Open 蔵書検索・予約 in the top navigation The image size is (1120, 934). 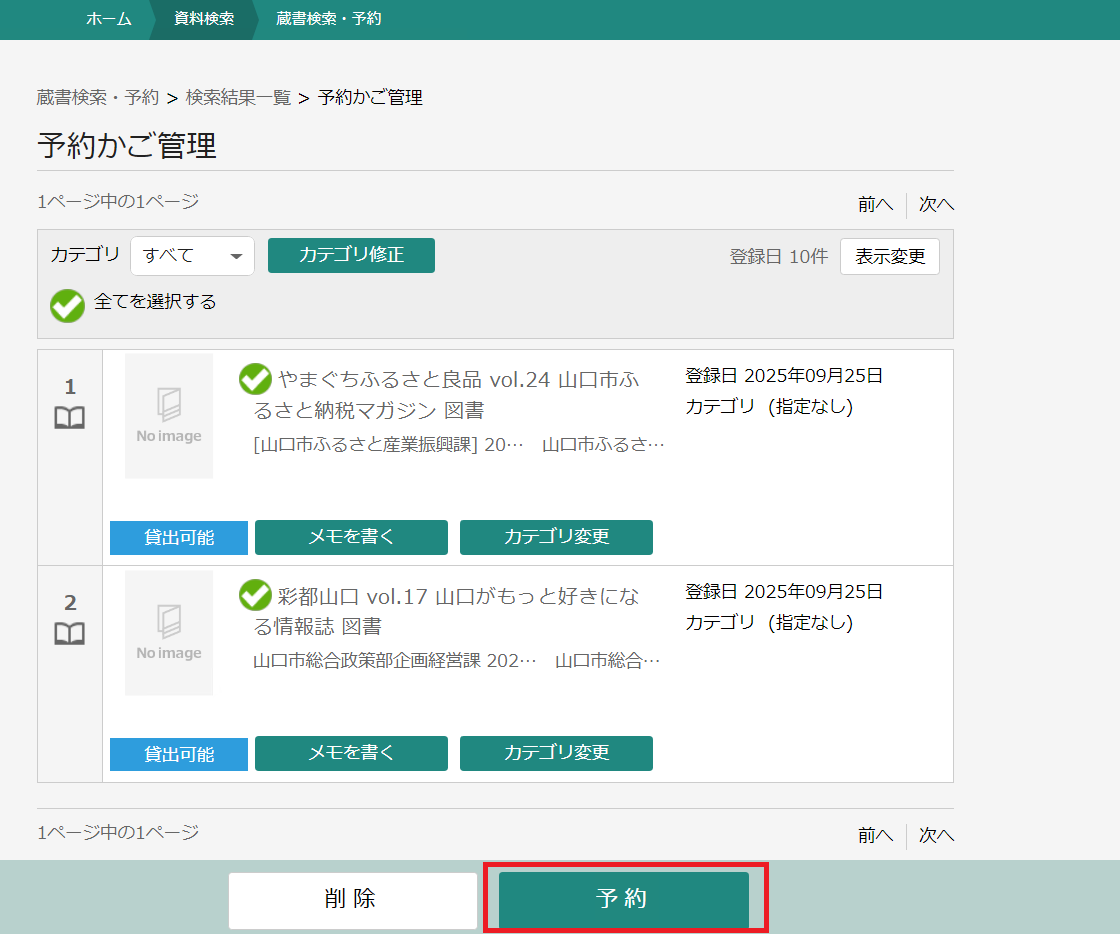click(328, 19)
